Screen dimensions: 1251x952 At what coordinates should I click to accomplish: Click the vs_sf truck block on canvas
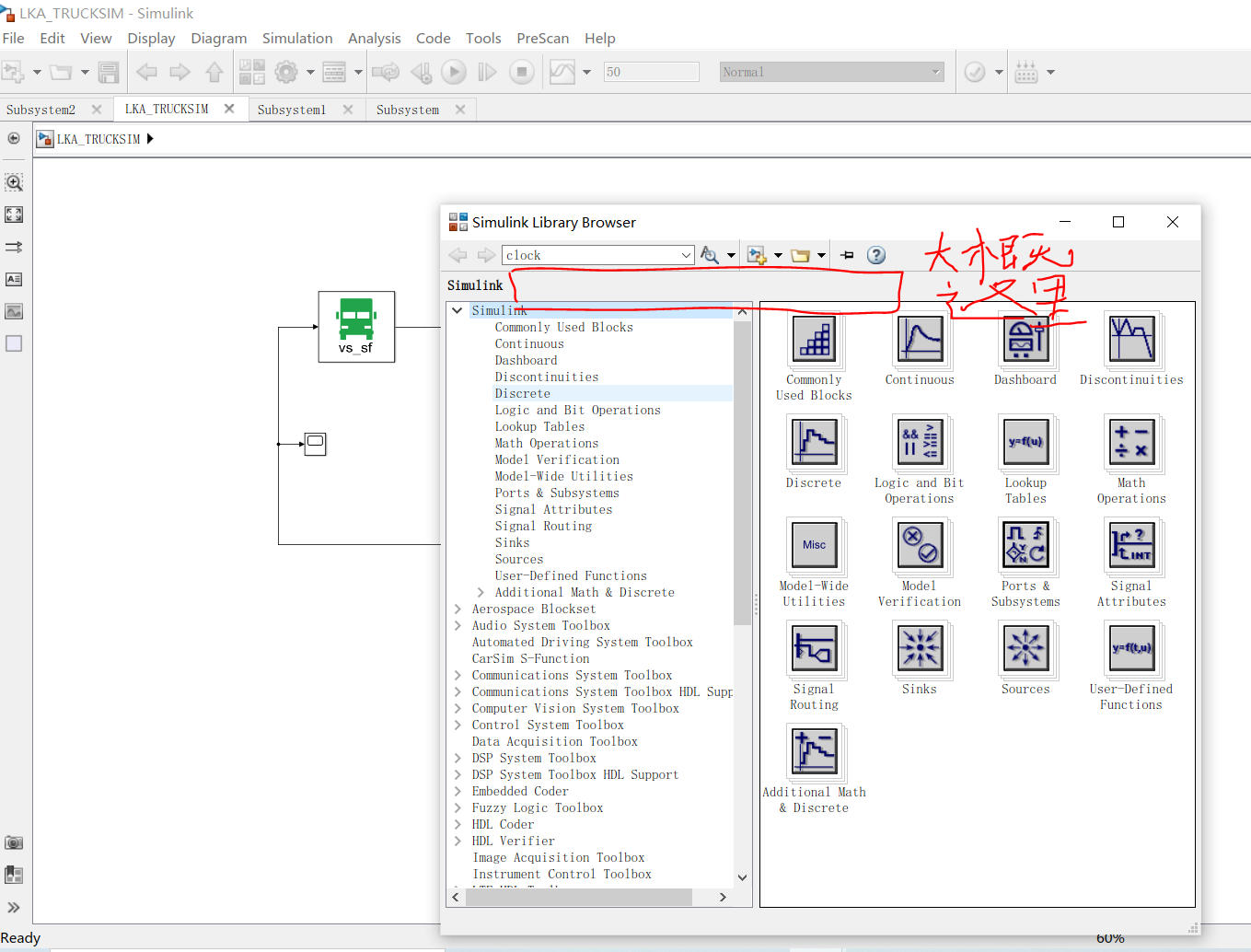pos(356,327)
